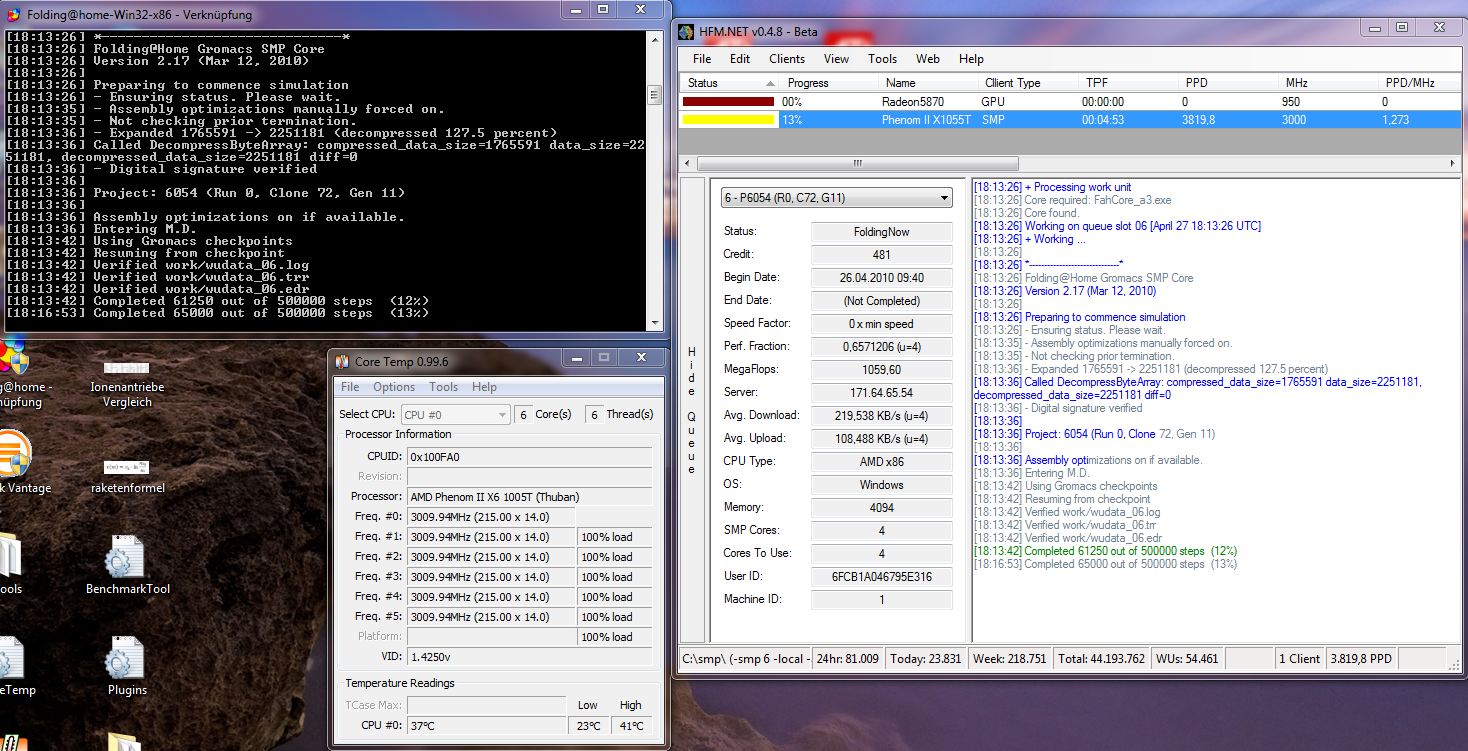
Task: Open the BenchmarkTool desktop icon
Action: coord(127,566)
